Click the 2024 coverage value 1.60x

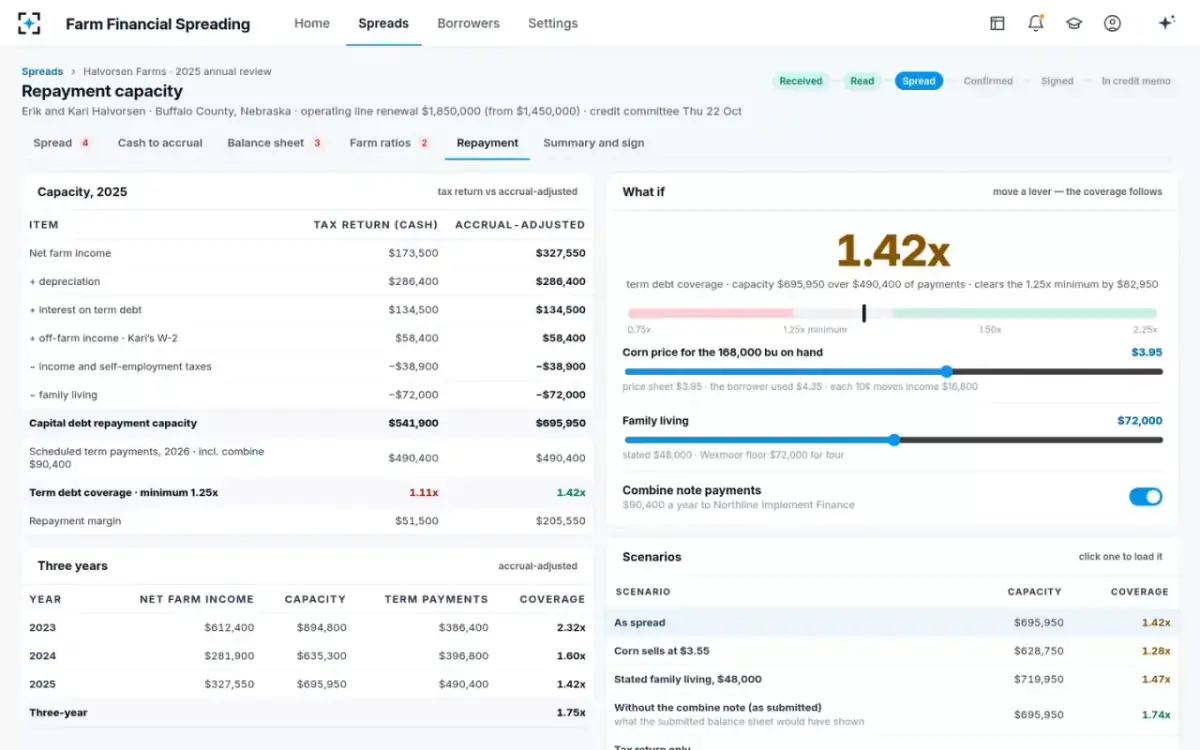[570, 656]
